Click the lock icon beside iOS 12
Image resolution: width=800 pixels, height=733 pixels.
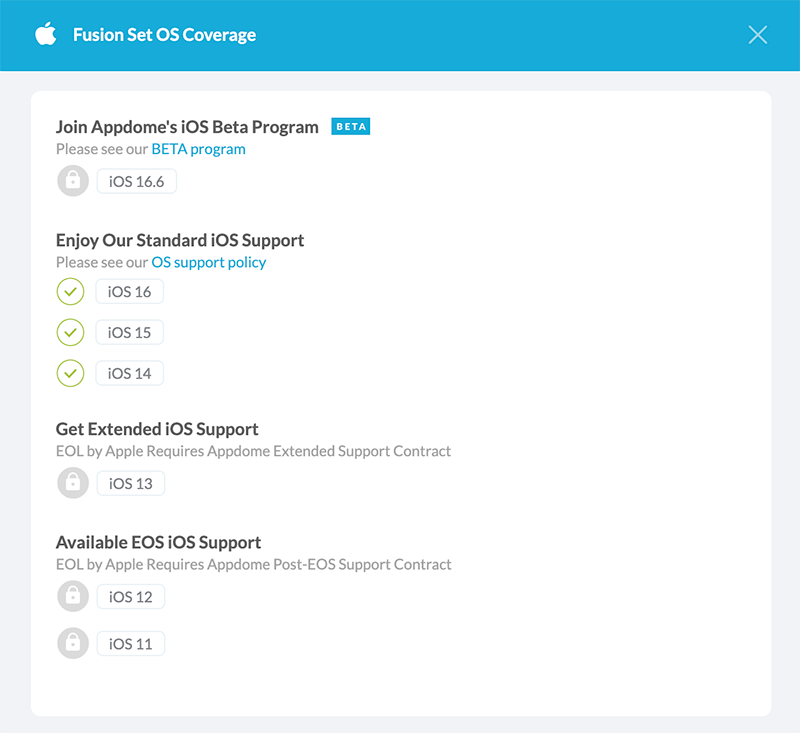[73, 597]
